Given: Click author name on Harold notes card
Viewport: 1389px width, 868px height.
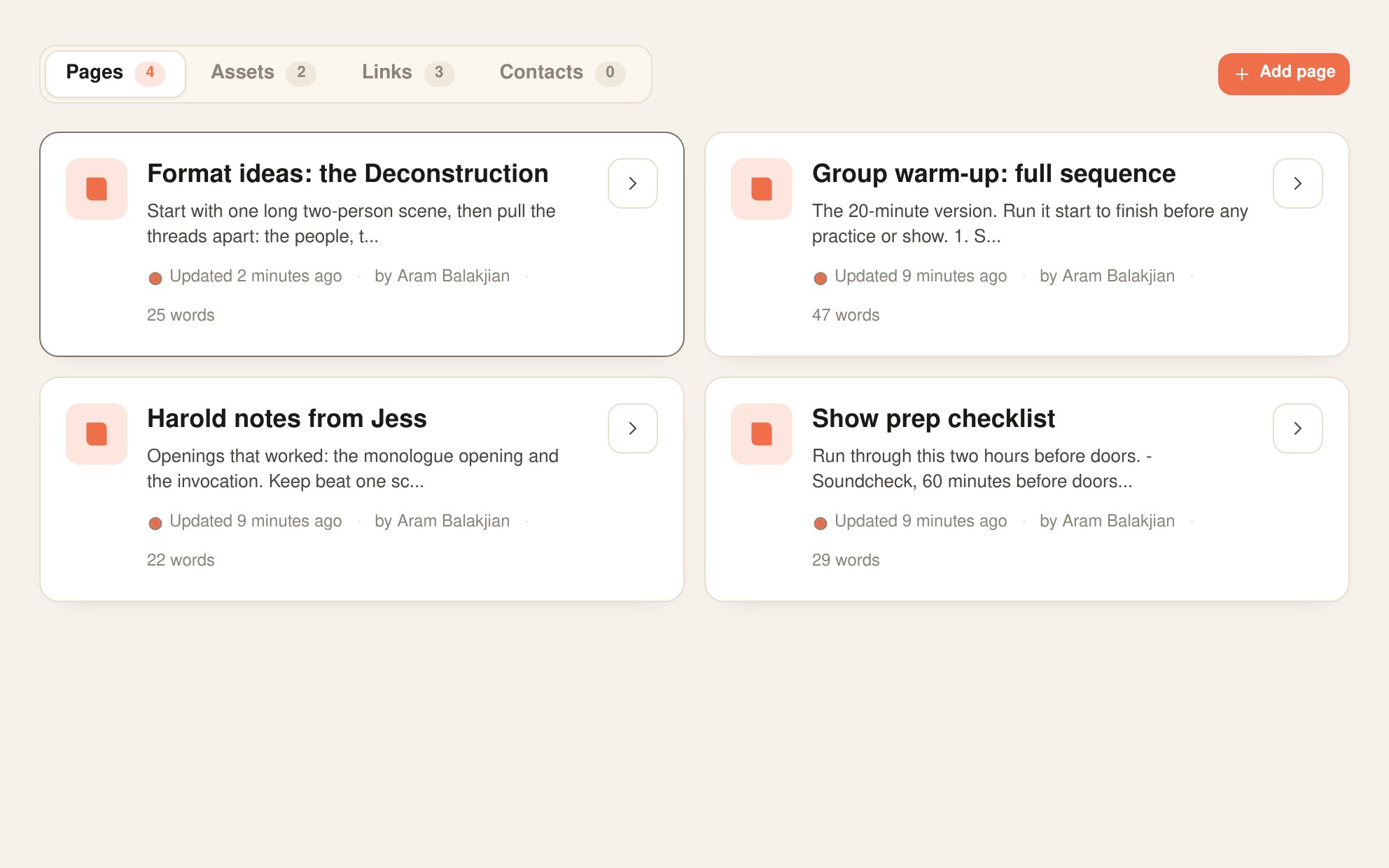Looking at the screenshot, I should pyautogui.click(x=442, y=521).
